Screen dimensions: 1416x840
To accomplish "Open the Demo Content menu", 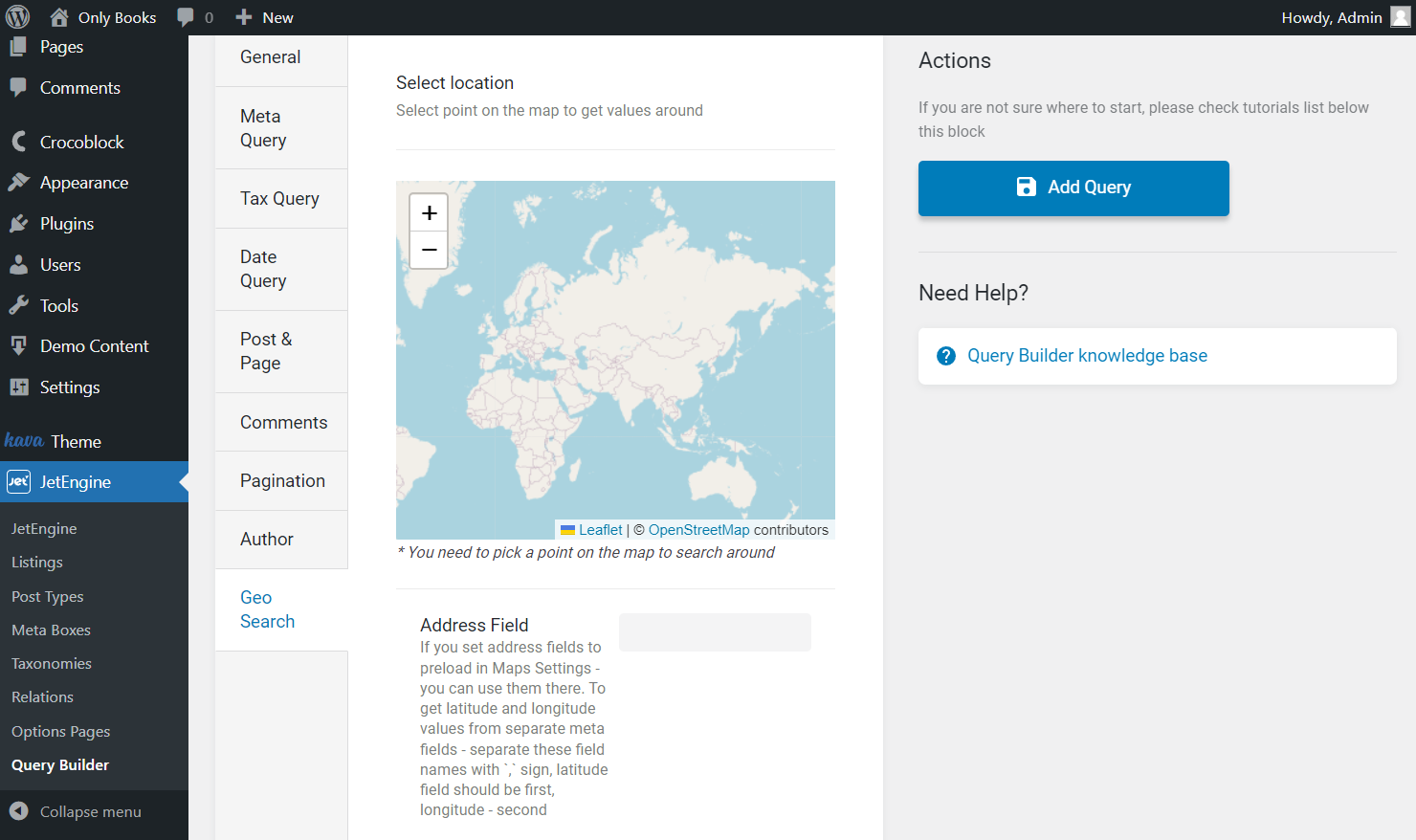I will click(94, 346).
